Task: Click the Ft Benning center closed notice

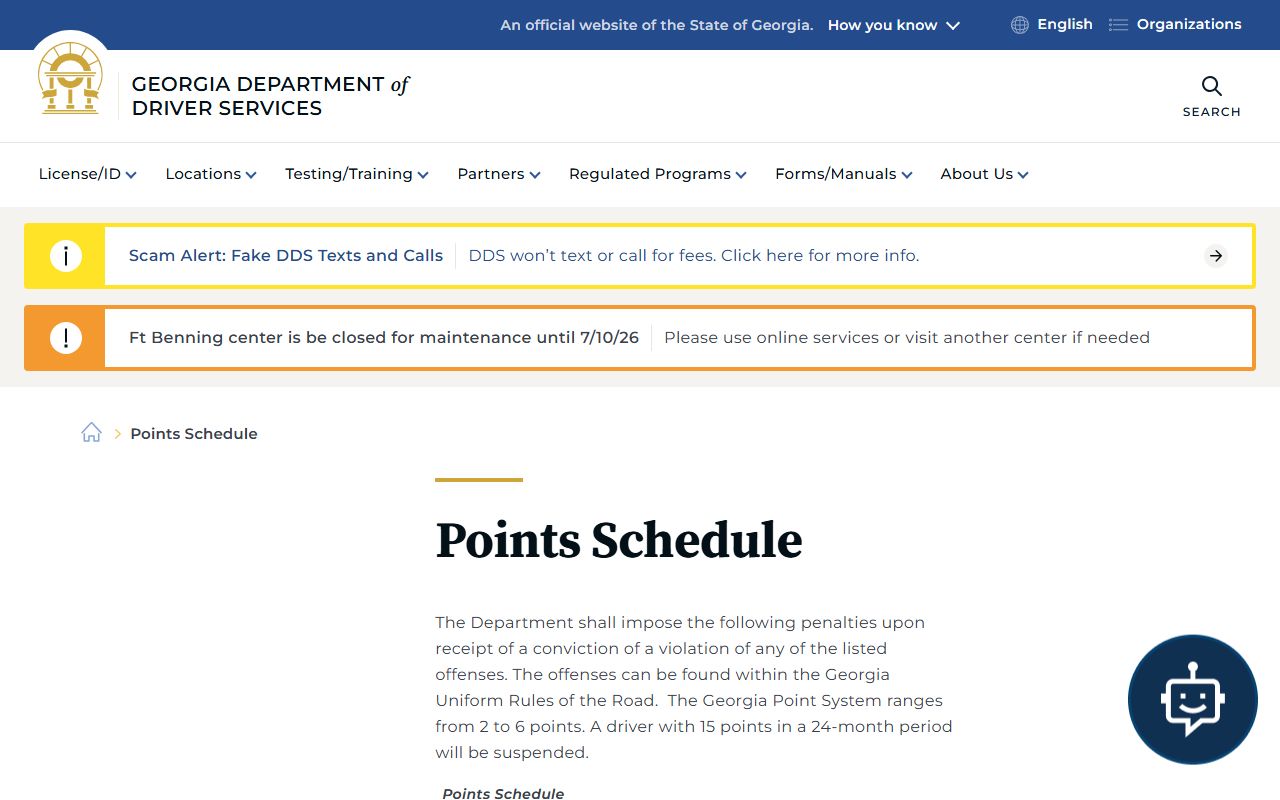Action: [x=384, y=338]
